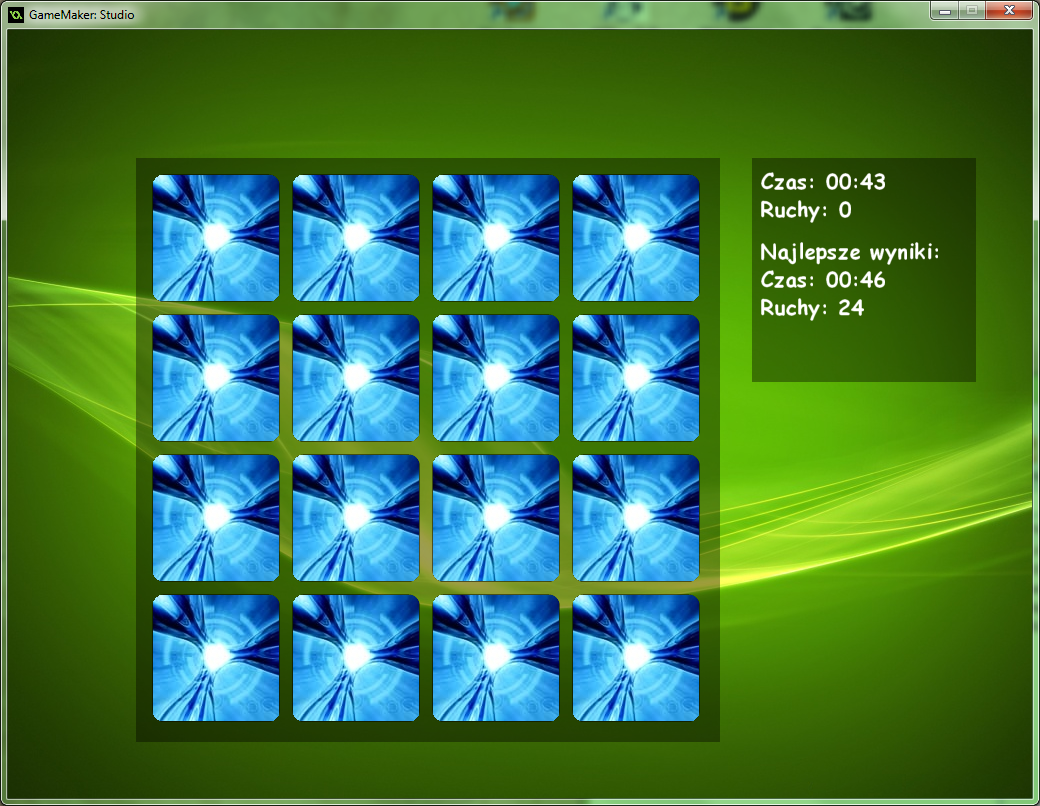Image resolution: width=1040 pixels, height=806 pixels.
Task: Reveal the last card in the third row
Action: [636, 518]
